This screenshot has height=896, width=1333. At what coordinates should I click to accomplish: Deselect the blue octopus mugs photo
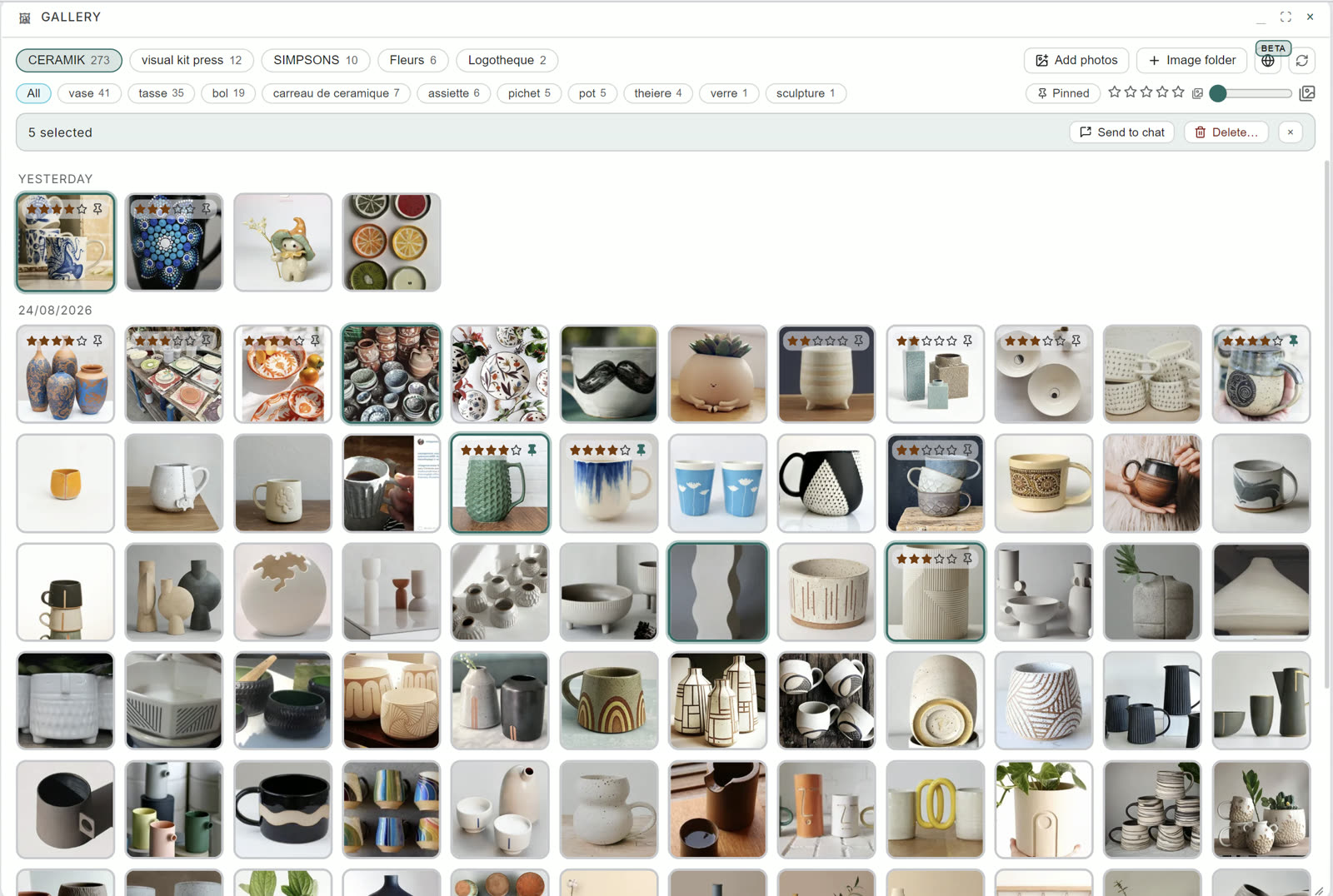(66, 242)
